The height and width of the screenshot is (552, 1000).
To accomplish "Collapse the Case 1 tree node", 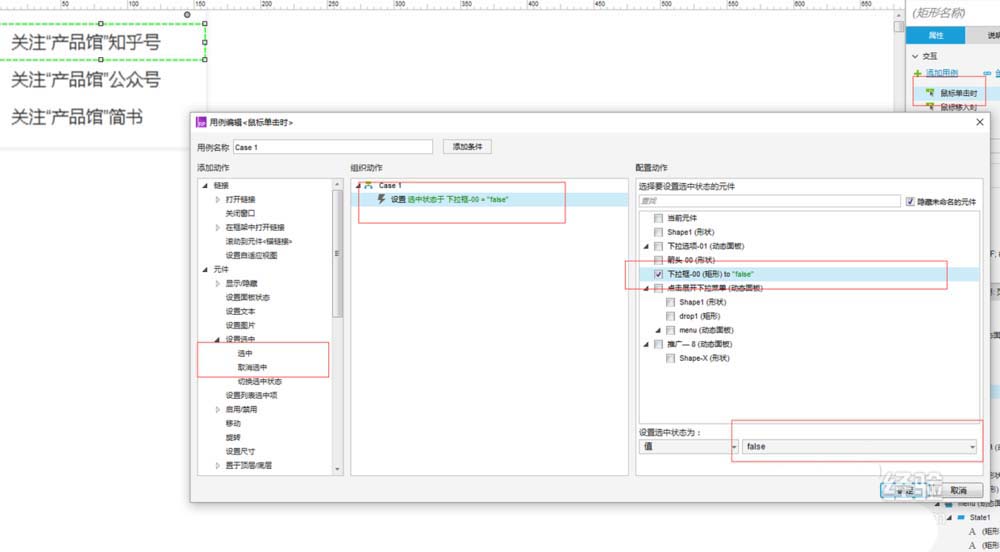I will coord(358,185).
